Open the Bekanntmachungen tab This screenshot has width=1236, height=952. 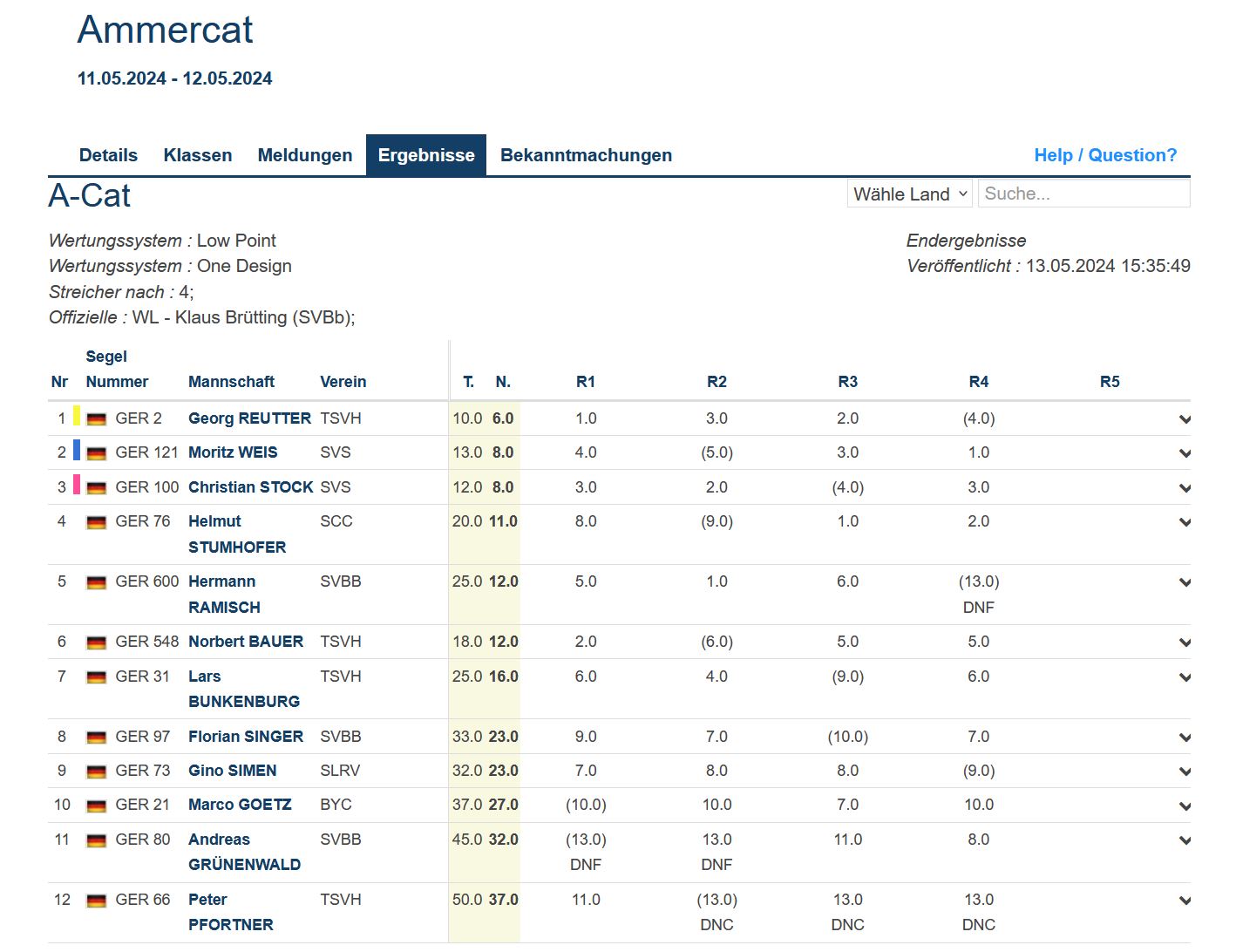tap(586, 155)
